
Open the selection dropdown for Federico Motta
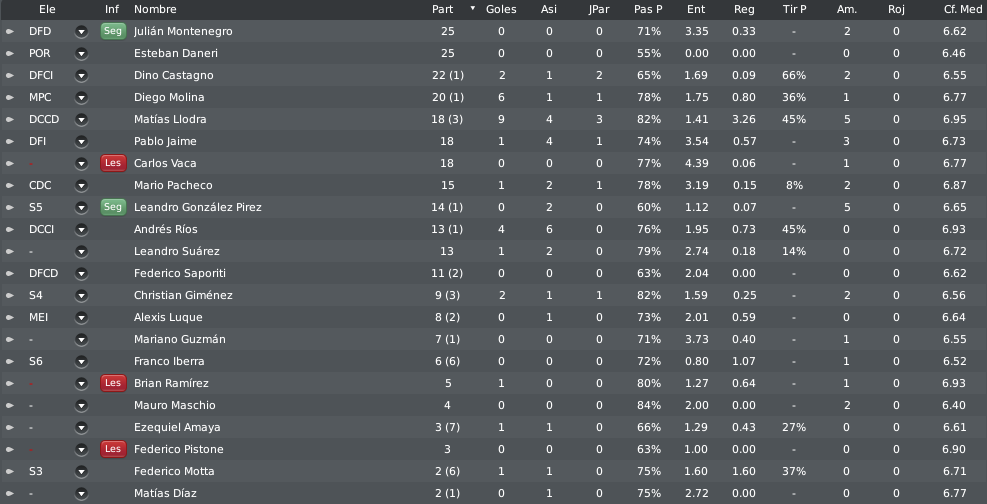point(81,472)
